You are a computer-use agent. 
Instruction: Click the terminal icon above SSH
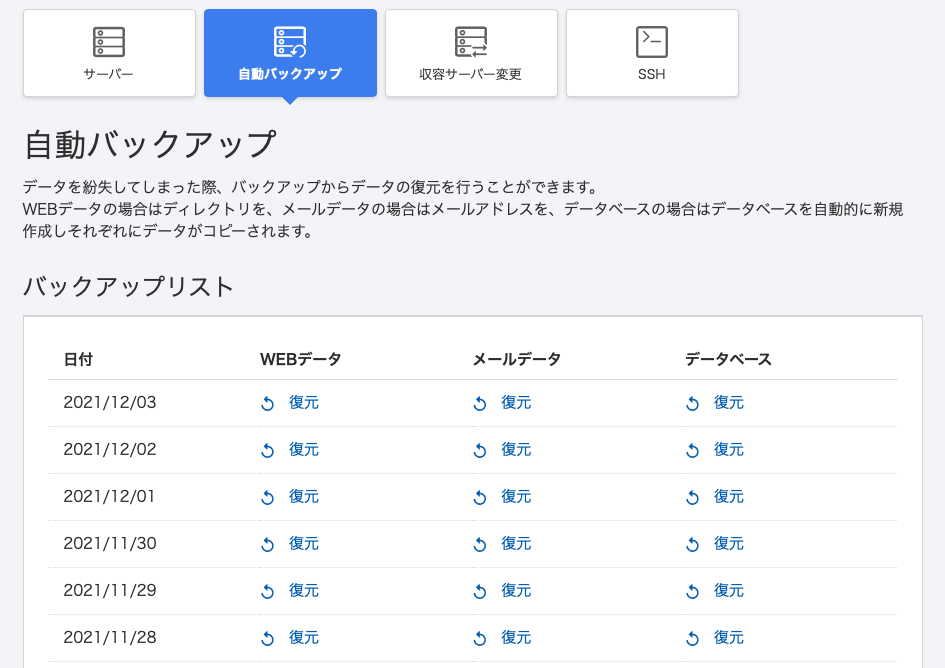pos(652,42)
